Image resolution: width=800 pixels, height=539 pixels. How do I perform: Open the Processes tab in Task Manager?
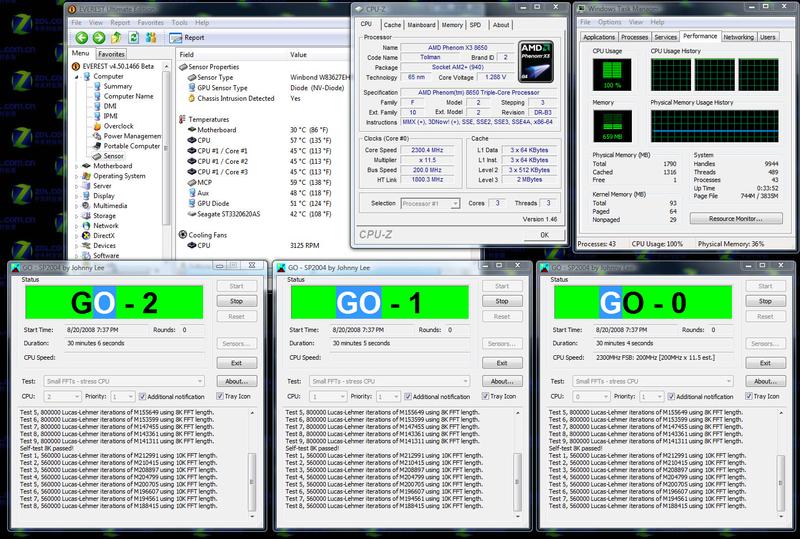[634, 37]
